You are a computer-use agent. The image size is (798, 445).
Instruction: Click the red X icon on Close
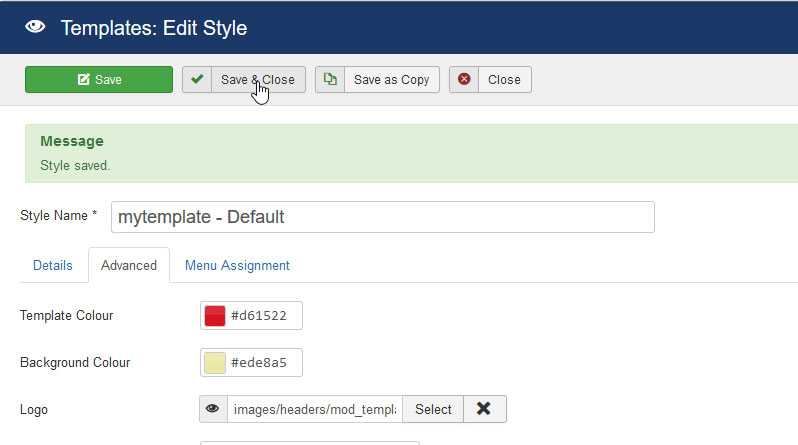tap(464, 80)
